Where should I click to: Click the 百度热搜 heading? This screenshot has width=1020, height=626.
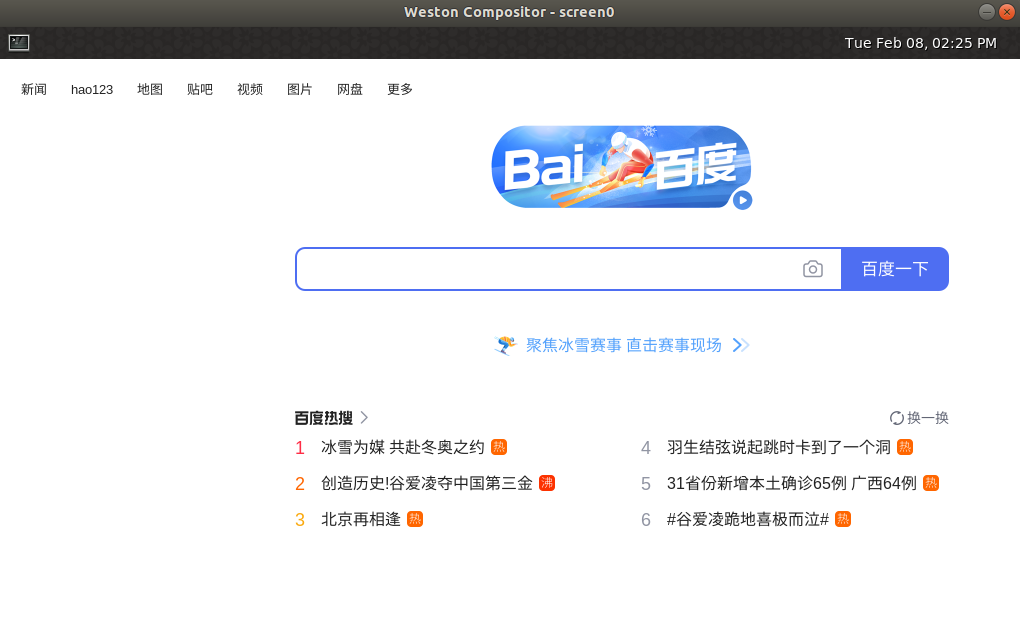pos(323,418)
